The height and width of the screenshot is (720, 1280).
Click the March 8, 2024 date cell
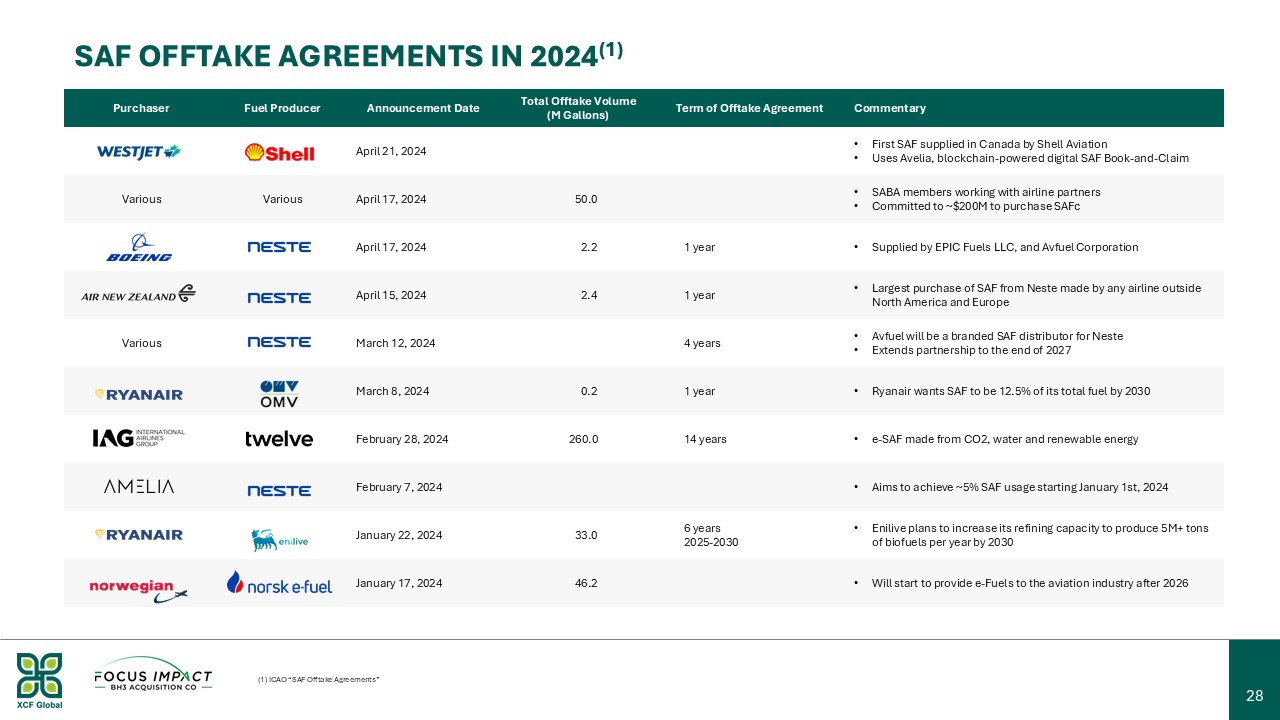point(392,391)
